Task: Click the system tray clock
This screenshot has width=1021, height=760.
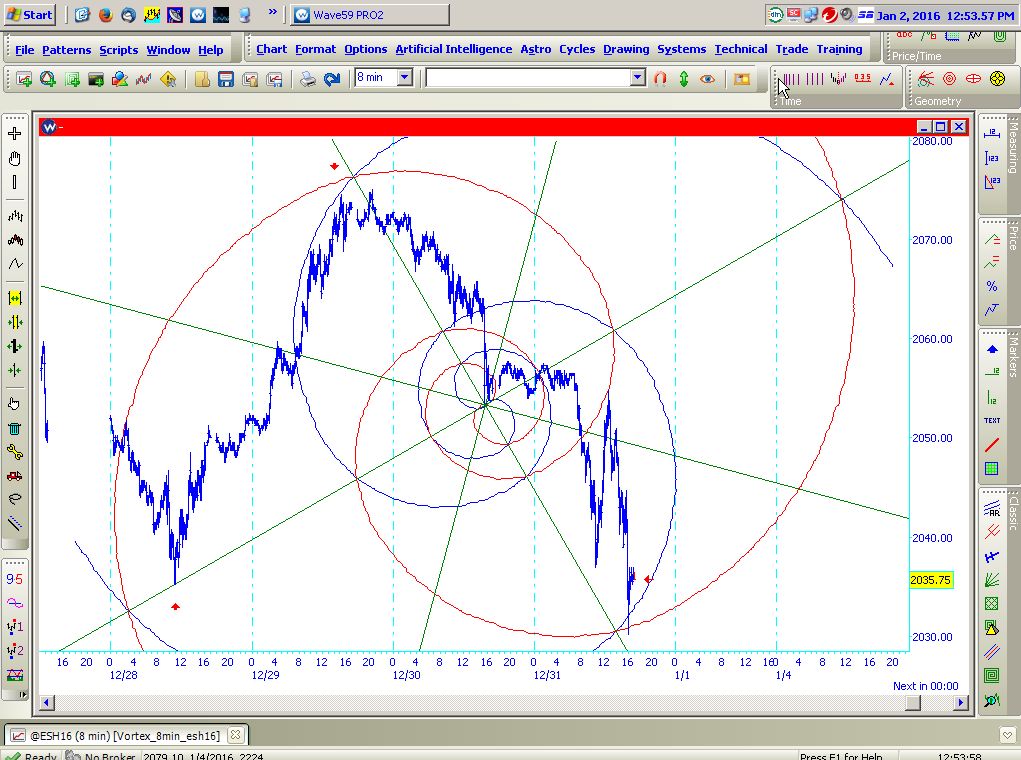Action: coord(945,15)
